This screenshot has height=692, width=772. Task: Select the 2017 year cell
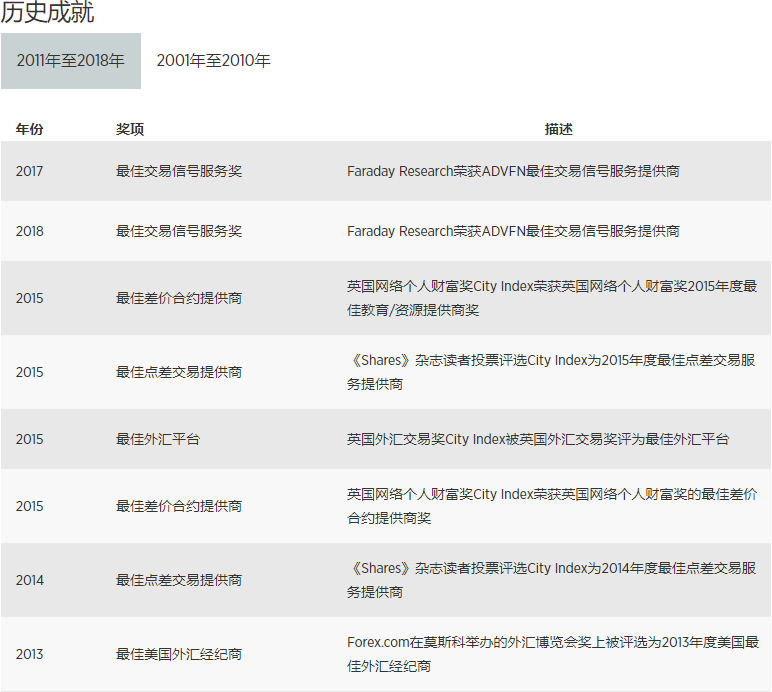29,171
